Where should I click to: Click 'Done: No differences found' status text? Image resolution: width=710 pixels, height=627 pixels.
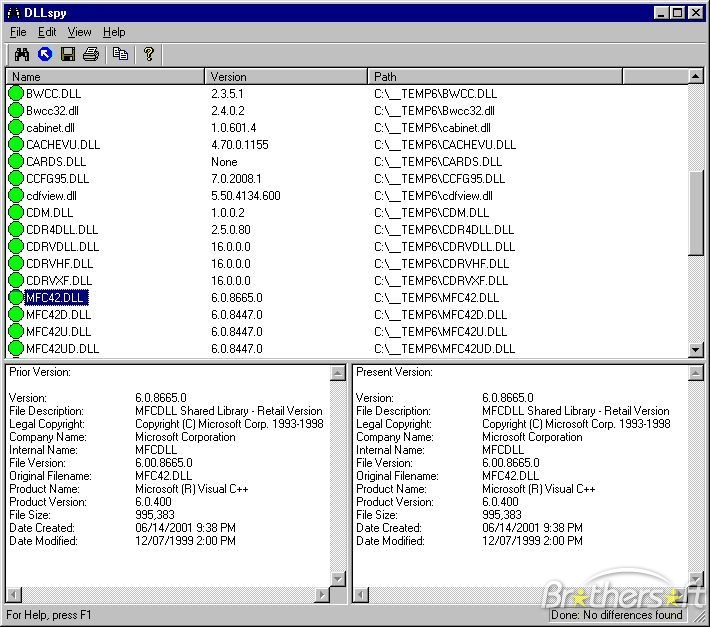617,615
